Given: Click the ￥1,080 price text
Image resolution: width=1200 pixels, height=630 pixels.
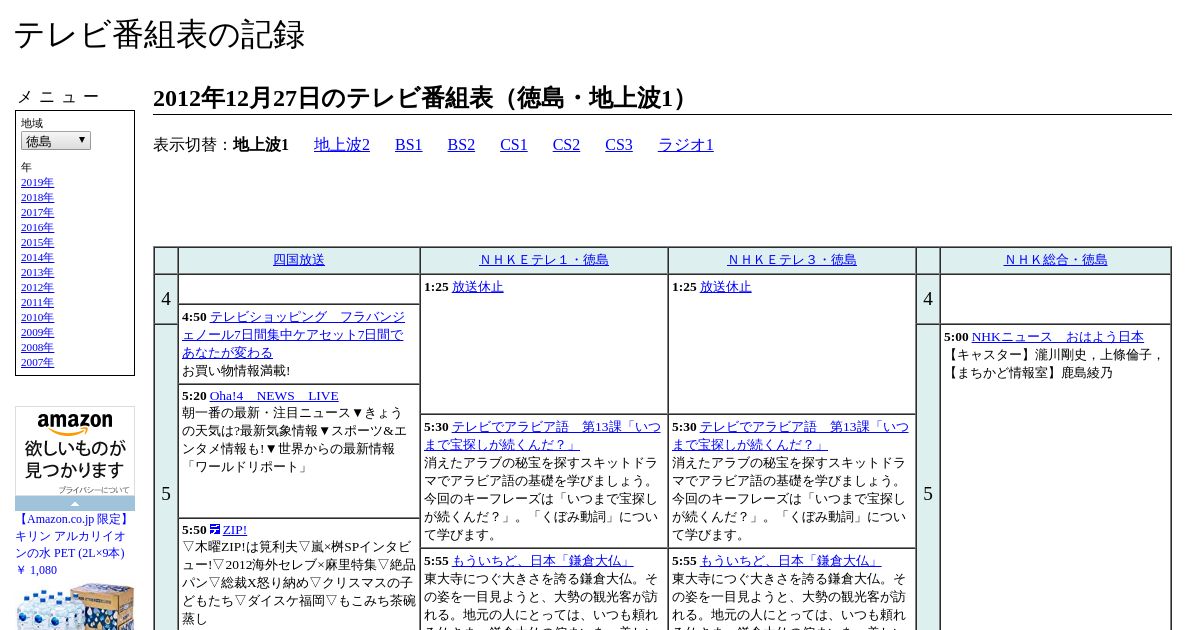Looking at the screenshot, I should pos(36,570).
